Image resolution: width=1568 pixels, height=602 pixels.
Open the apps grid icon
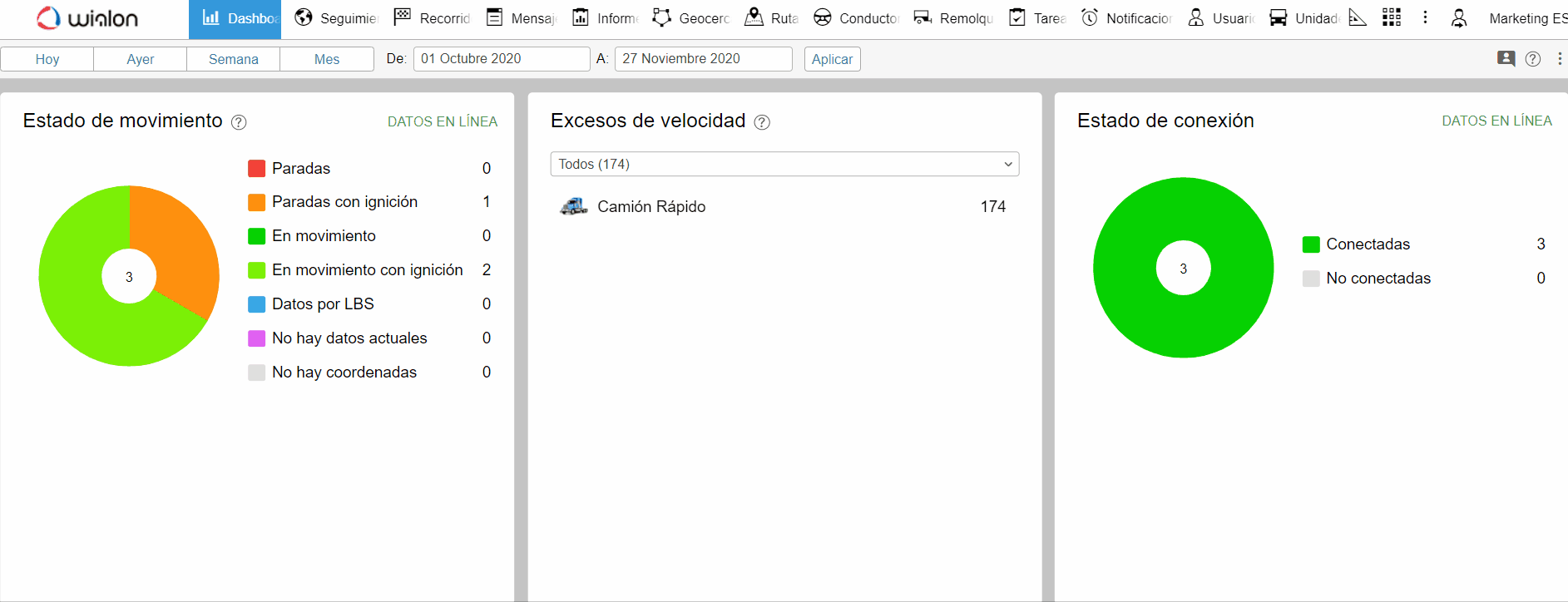tap(1392, 17)
